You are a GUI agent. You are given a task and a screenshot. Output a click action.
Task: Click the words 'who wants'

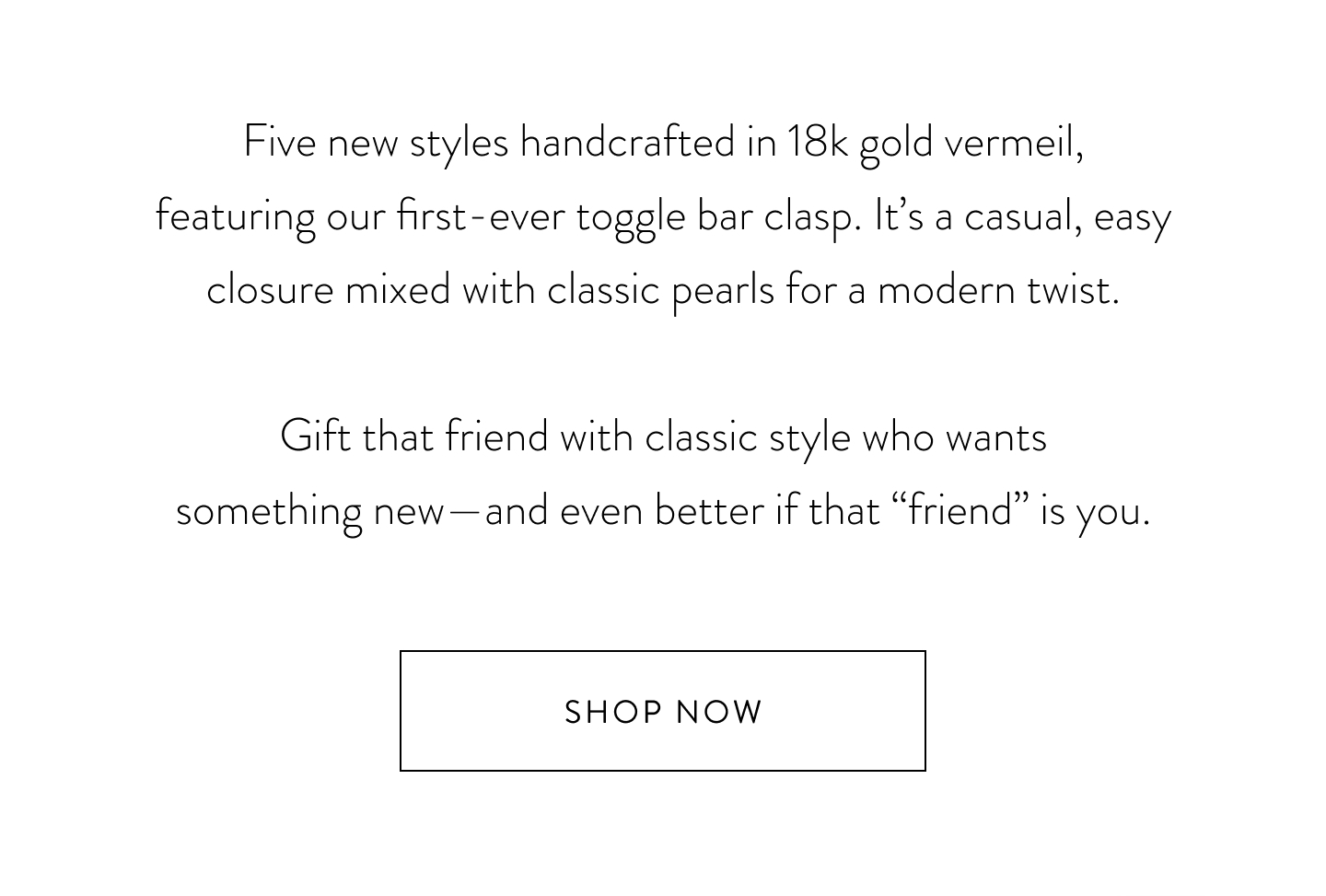(954, 437)
